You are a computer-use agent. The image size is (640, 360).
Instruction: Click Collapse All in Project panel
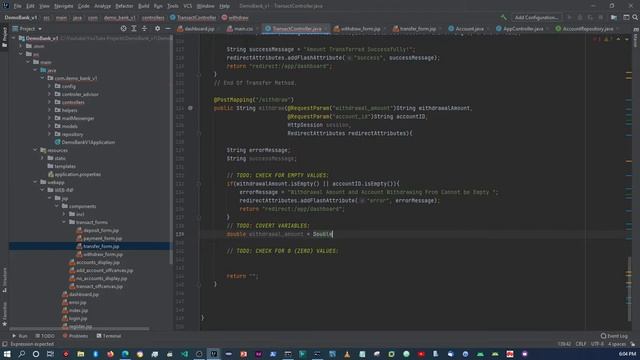click(x=144, y=29)
